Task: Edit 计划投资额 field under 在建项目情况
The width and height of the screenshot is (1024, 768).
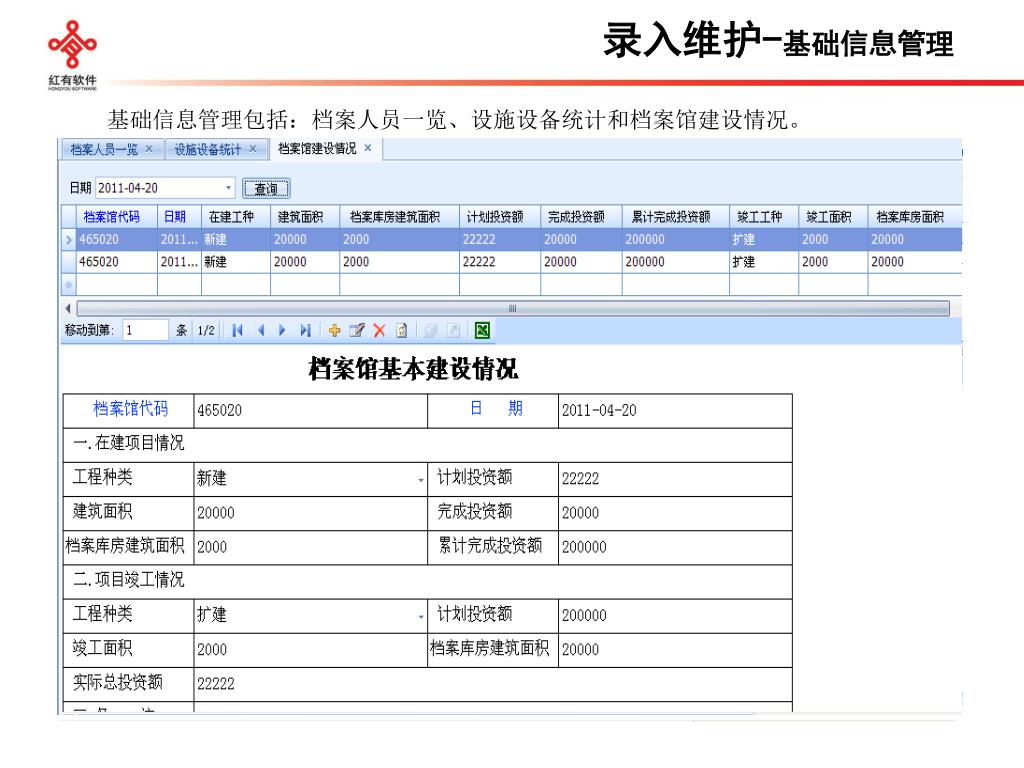Action: (675, 479)
